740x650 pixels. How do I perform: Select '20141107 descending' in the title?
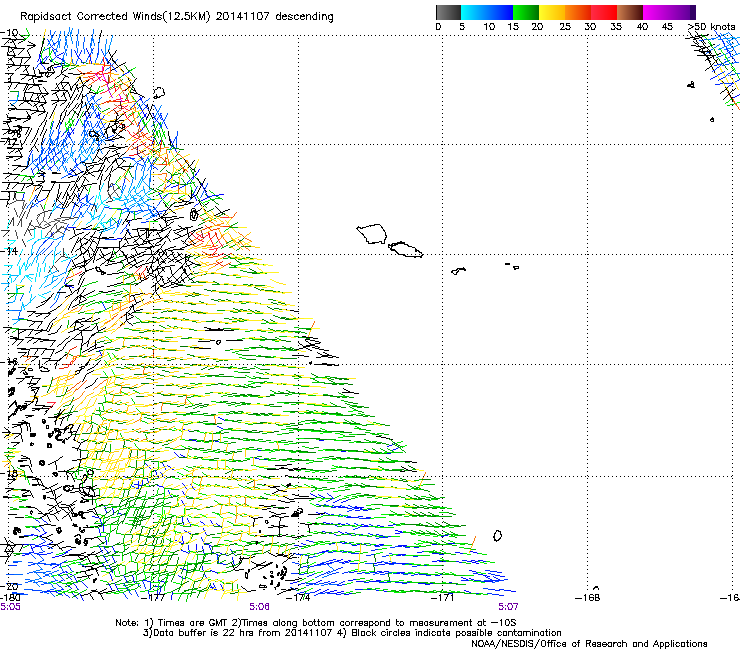click(x=275, y=17)
